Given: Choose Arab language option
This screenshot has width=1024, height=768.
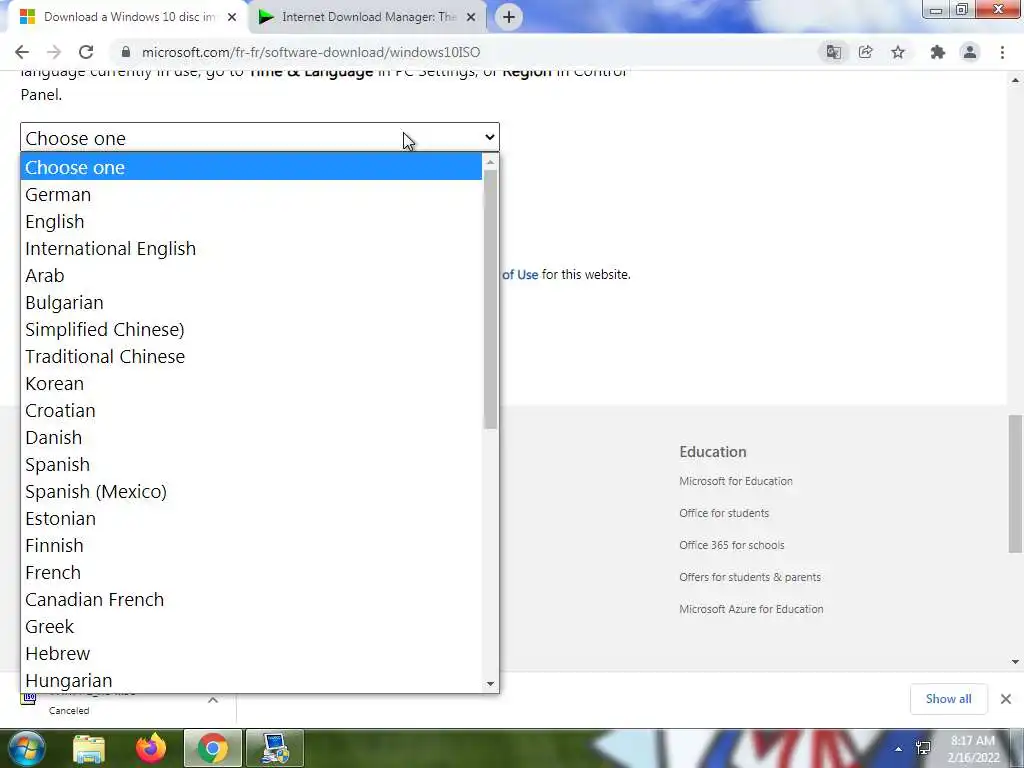Looking at the screenshot, I should (251, 276).
